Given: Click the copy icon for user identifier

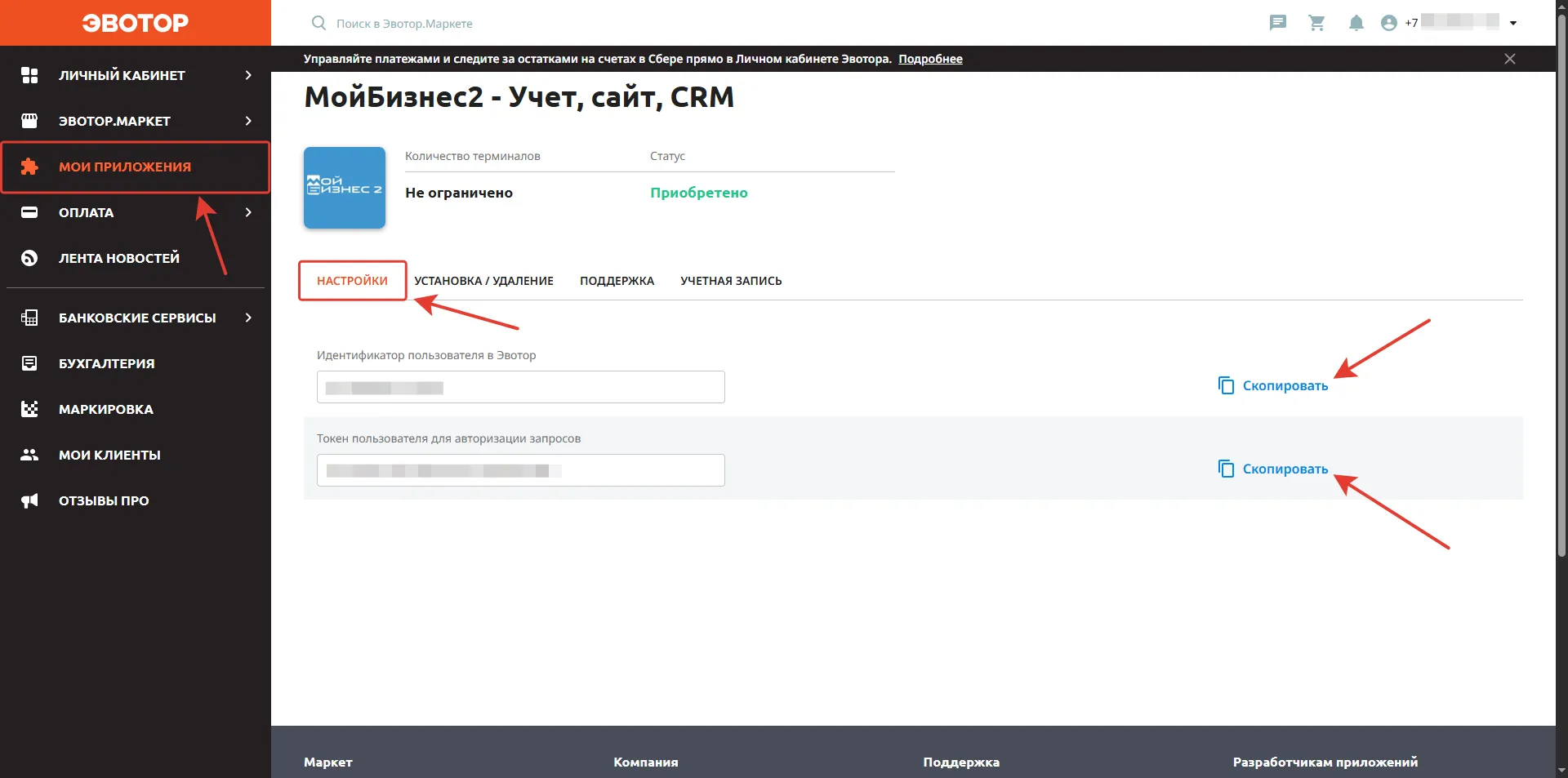Looking at the screenshot, I should point(1226,385).
